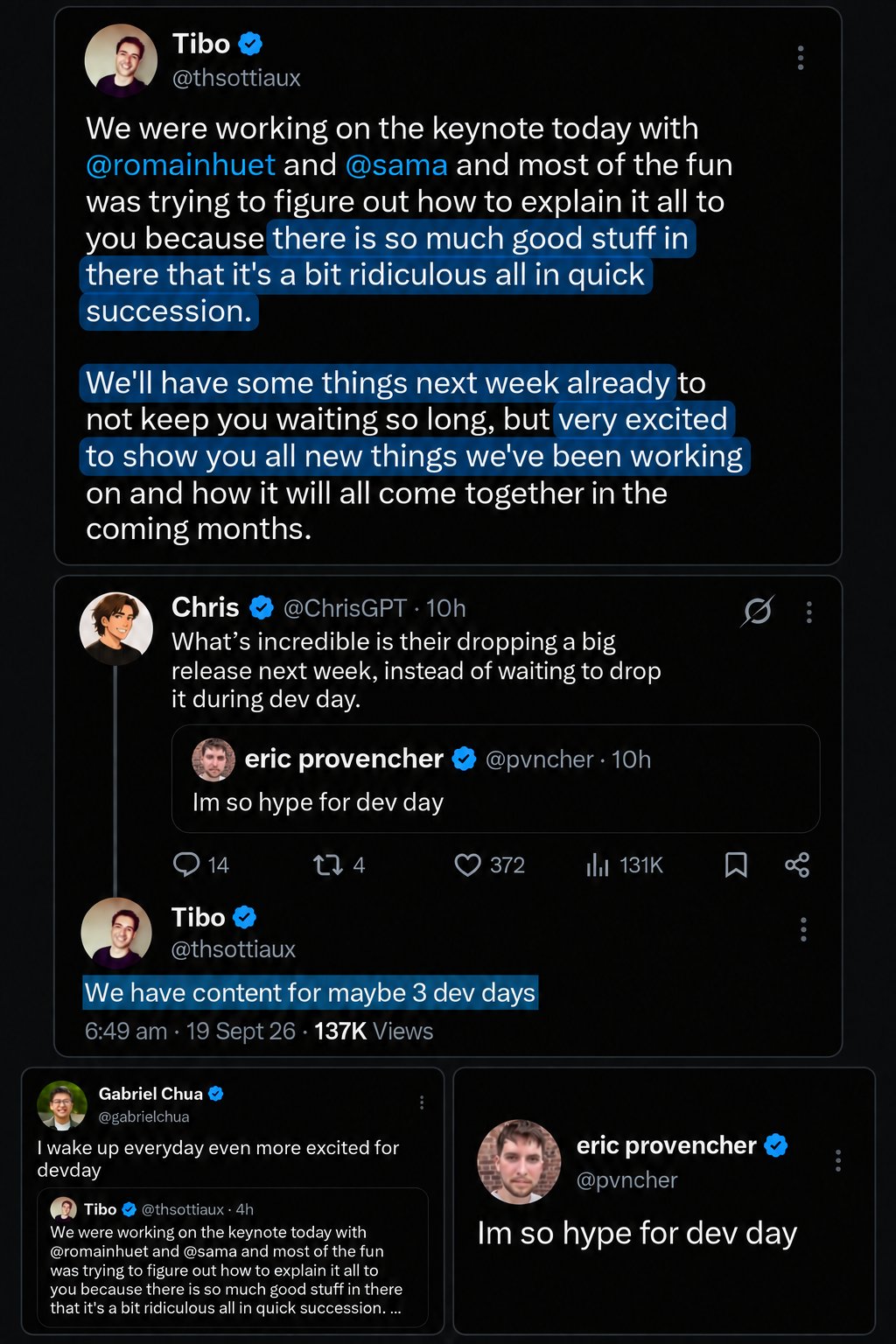This screenshot has width=896, height=1344.
Task: Bookmark Chris's tweet
Action: pyautogui.click(x=736, y=865)
